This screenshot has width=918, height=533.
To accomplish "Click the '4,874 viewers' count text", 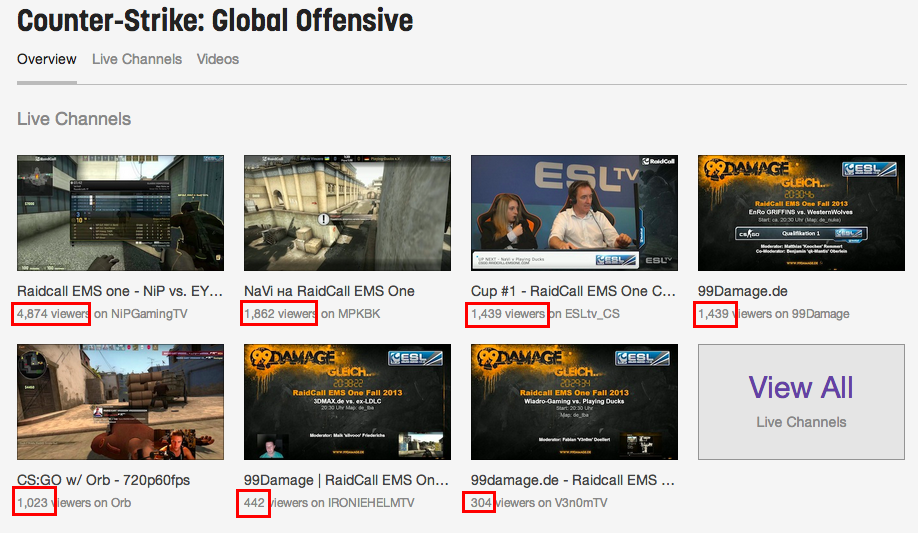I will pyautogui.click(x=53, y=314).
